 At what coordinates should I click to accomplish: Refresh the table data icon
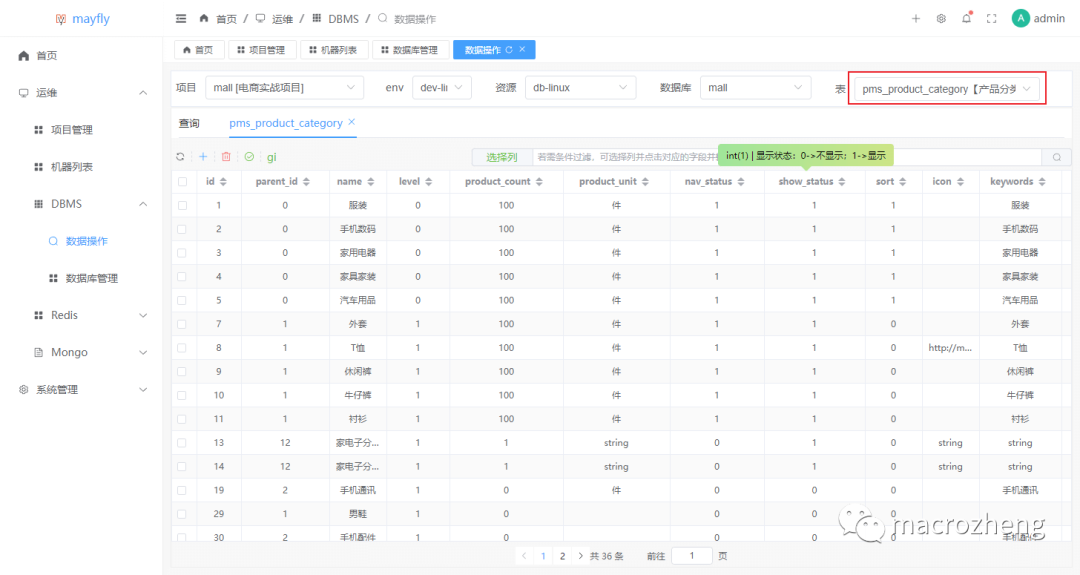pyautogui.click(x=180, y=157)
